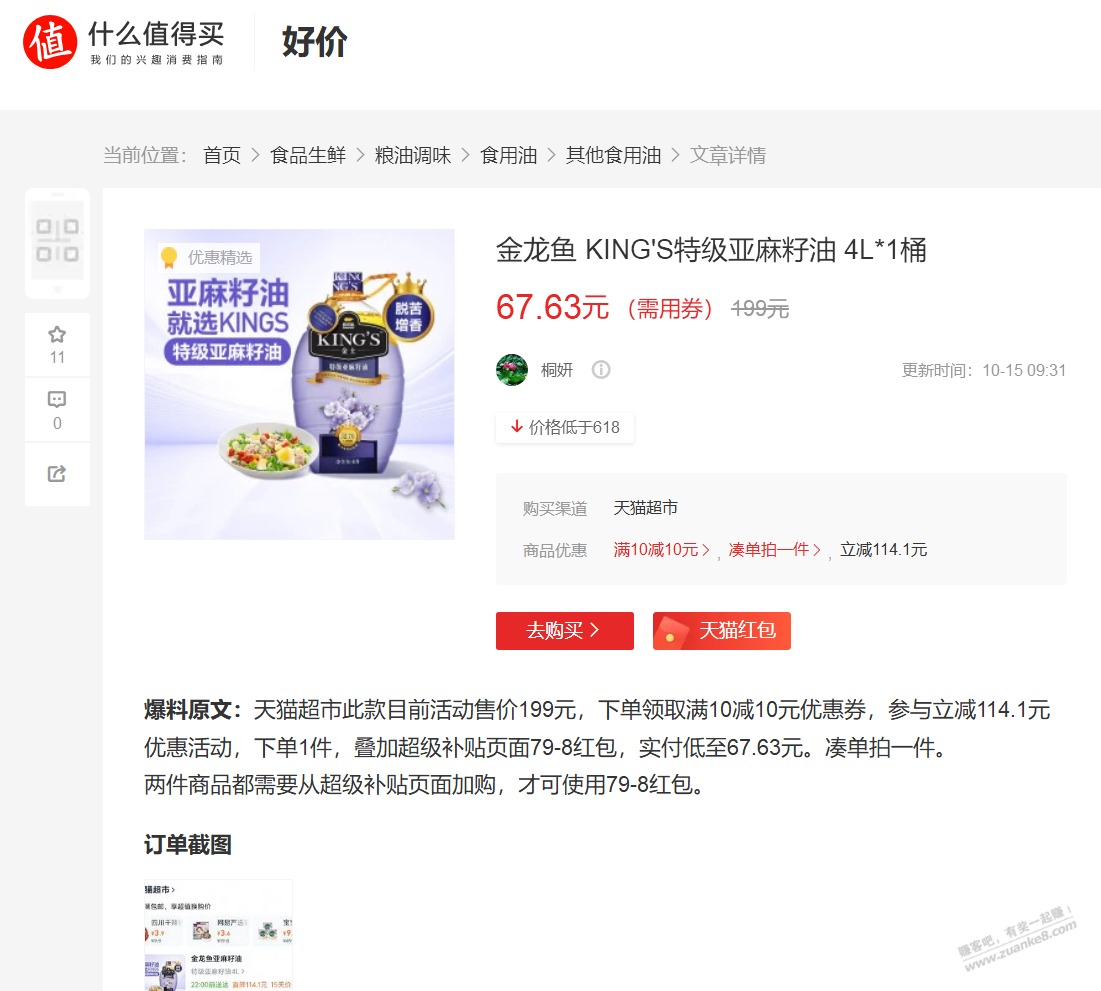
Task: Open the order screenshot thumbnail
Action: click(x=218, y=935)
